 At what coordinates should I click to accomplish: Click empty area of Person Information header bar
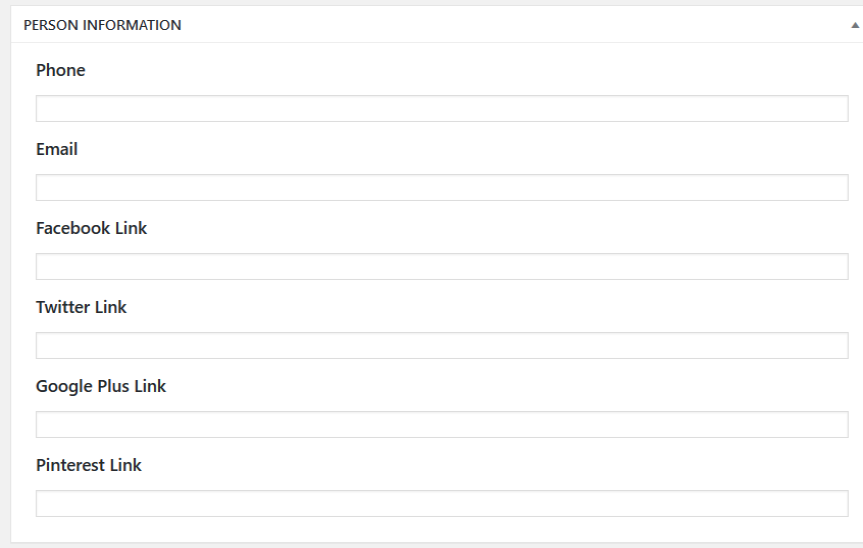(x=500, y=25)
